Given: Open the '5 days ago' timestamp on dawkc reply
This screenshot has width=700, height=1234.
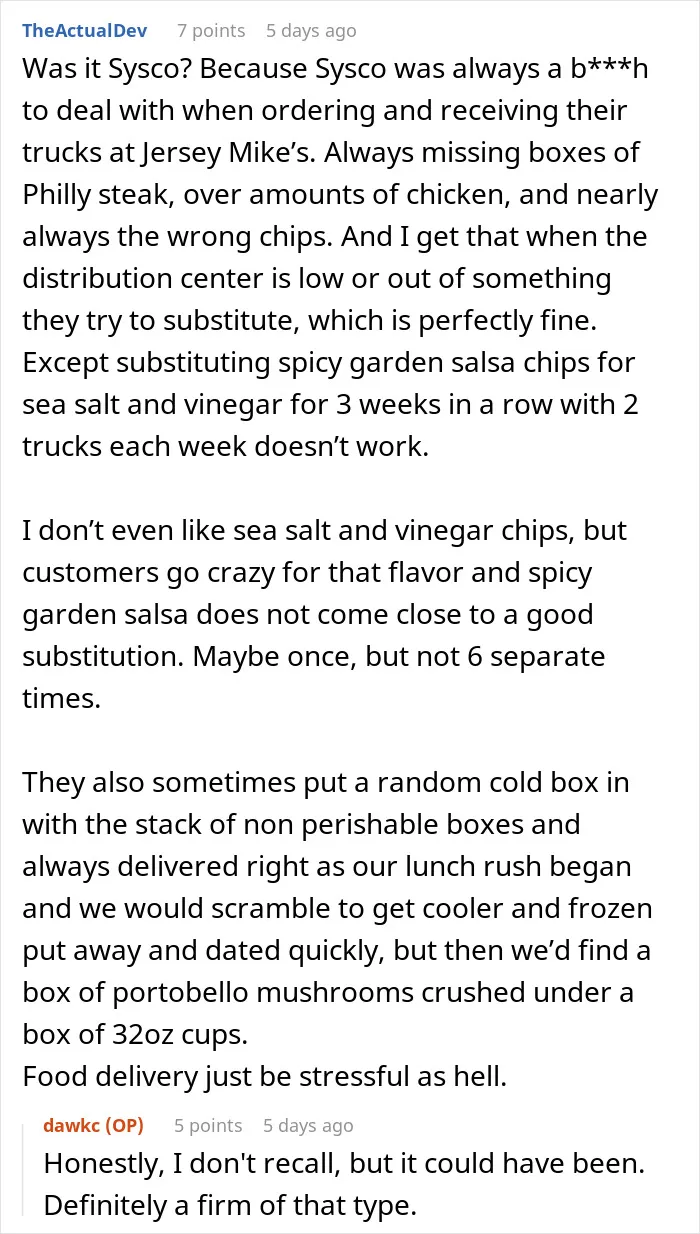Looking at the screenshot, I should click(308, 1125).
